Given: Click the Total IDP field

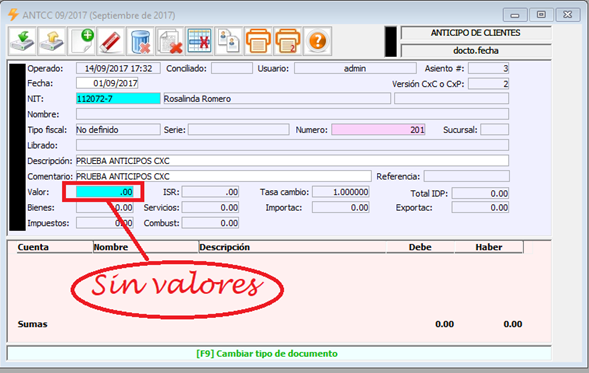Looking at the screenshot, I should (x=480, y=193).
